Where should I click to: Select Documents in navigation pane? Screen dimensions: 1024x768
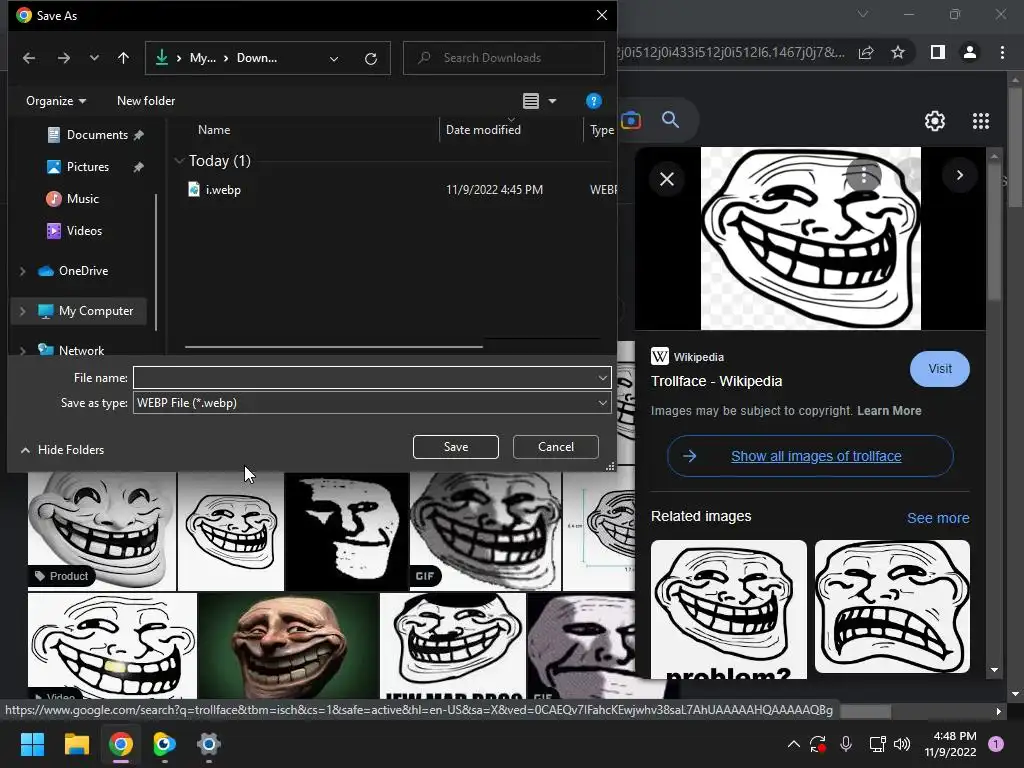(x=96, y=135)
